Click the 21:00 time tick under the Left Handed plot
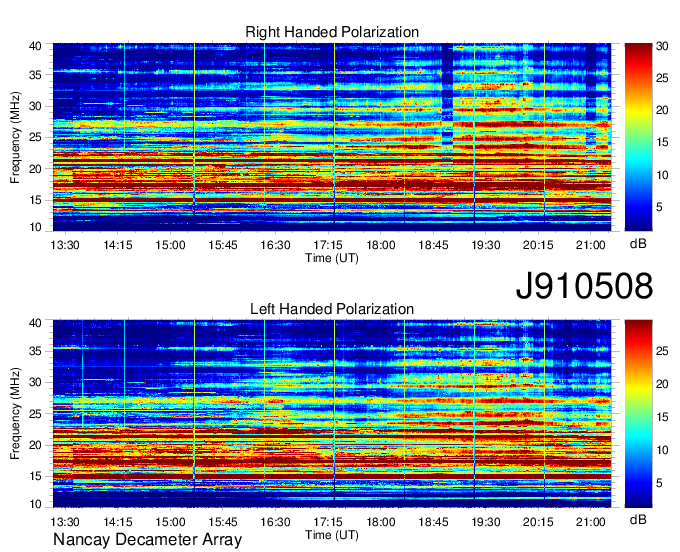 591,522
